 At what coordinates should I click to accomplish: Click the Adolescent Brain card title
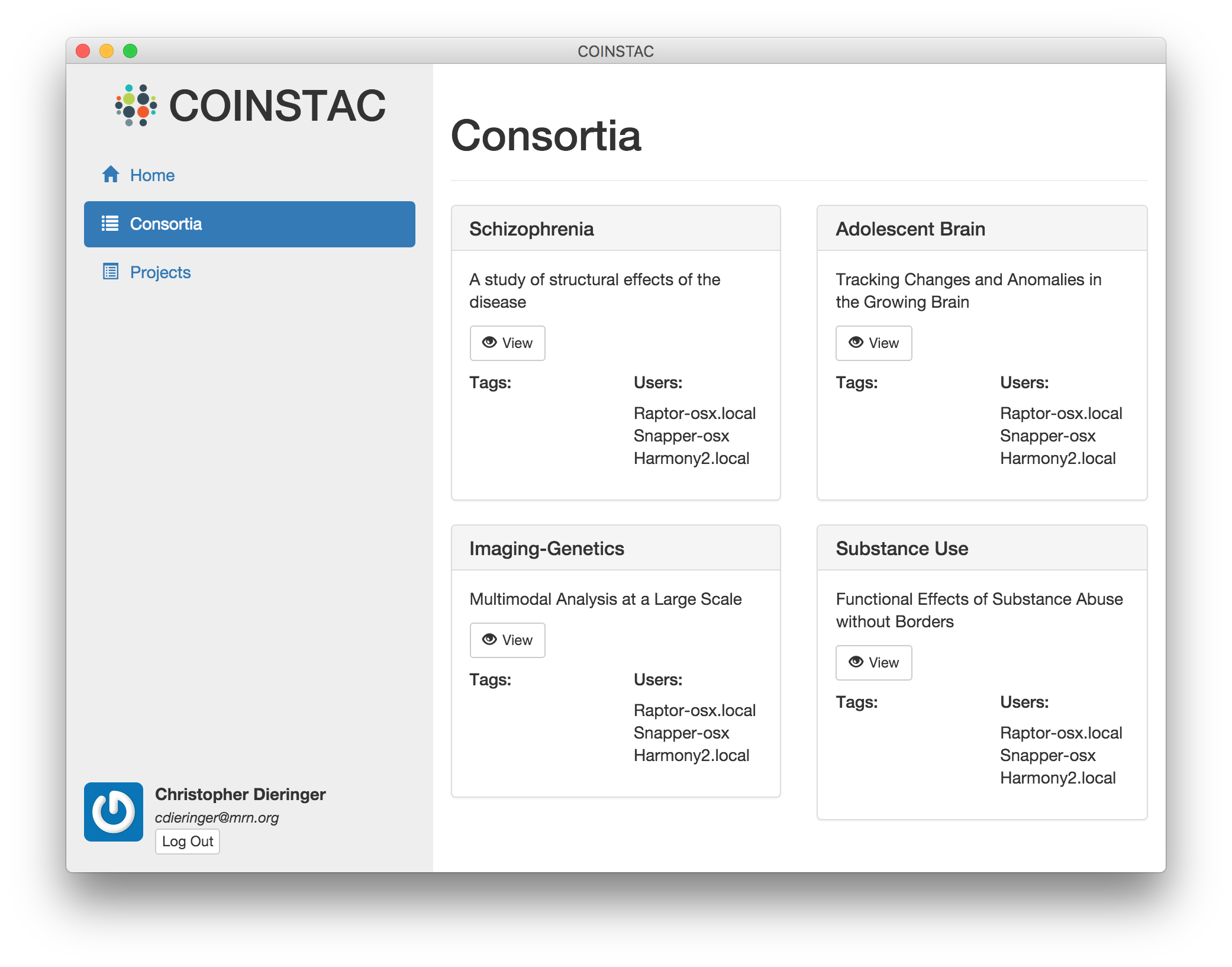click(x=910, y=229)
